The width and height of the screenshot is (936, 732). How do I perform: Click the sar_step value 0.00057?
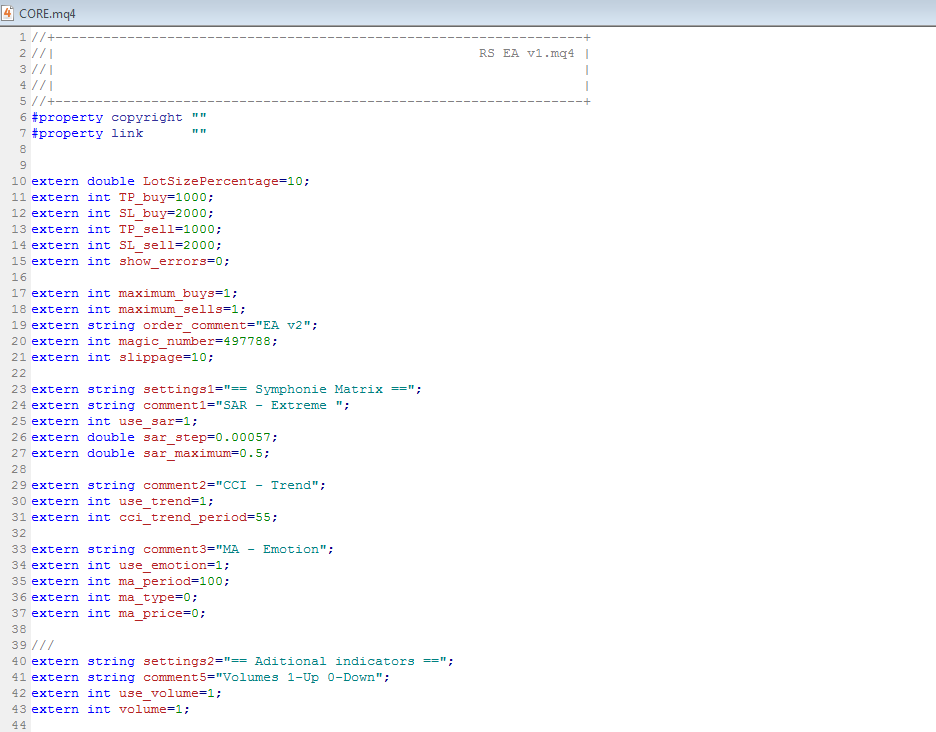click(243, 438)
